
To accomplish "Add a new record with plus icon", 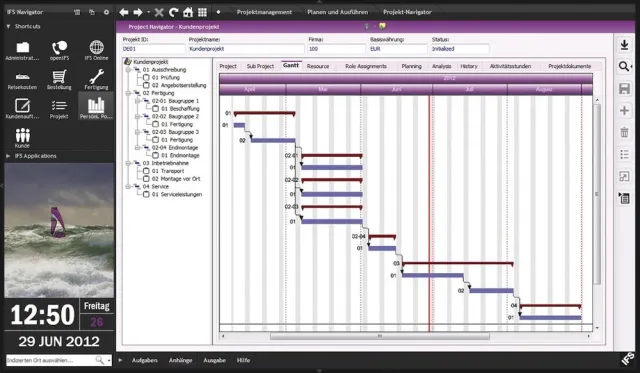I will [x=624, y=111].
